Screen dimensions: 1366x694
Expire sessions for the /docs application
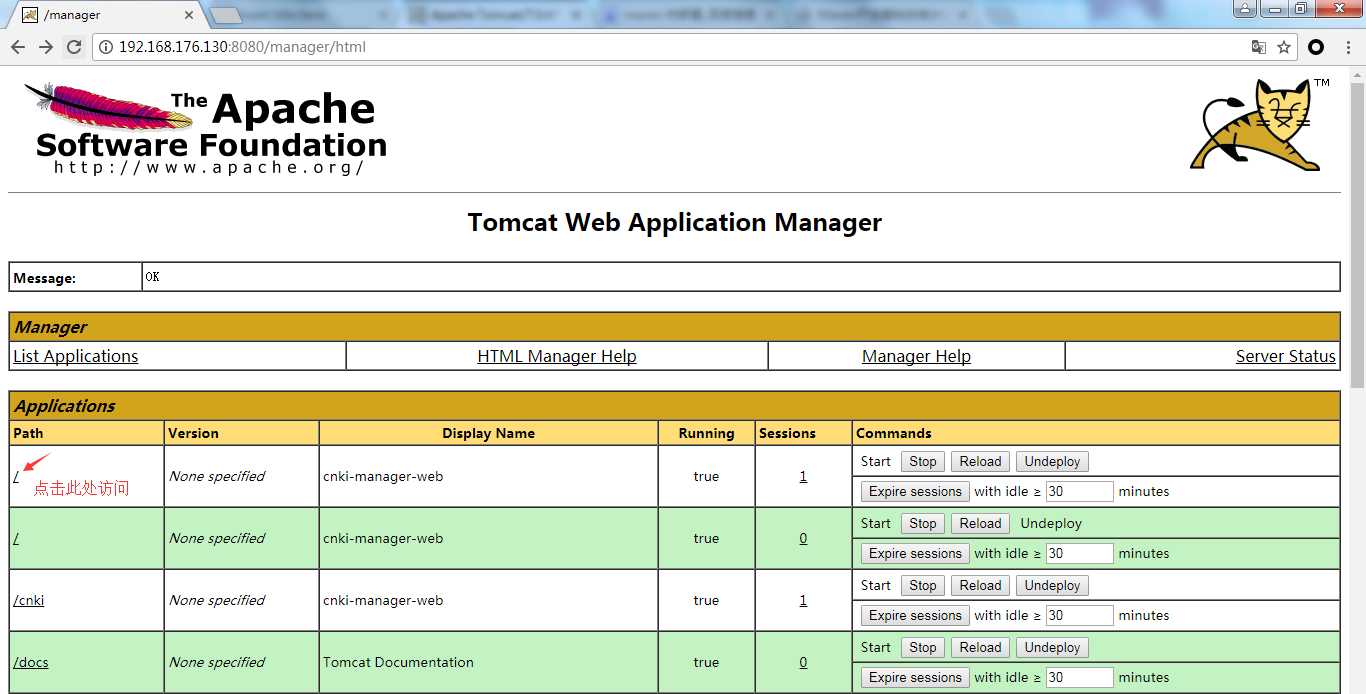click(915, 677)
